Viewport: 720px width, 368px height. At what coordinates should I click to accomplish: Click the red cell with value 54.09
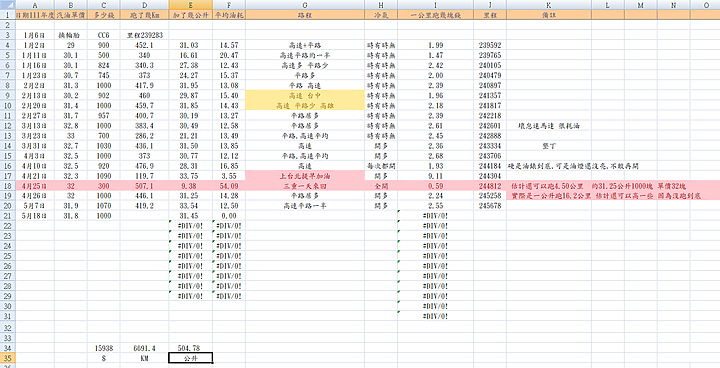tap(229, 186)
